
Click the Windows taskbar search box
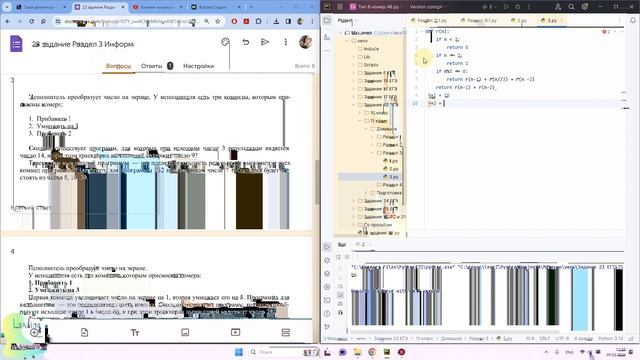[284, 352]
